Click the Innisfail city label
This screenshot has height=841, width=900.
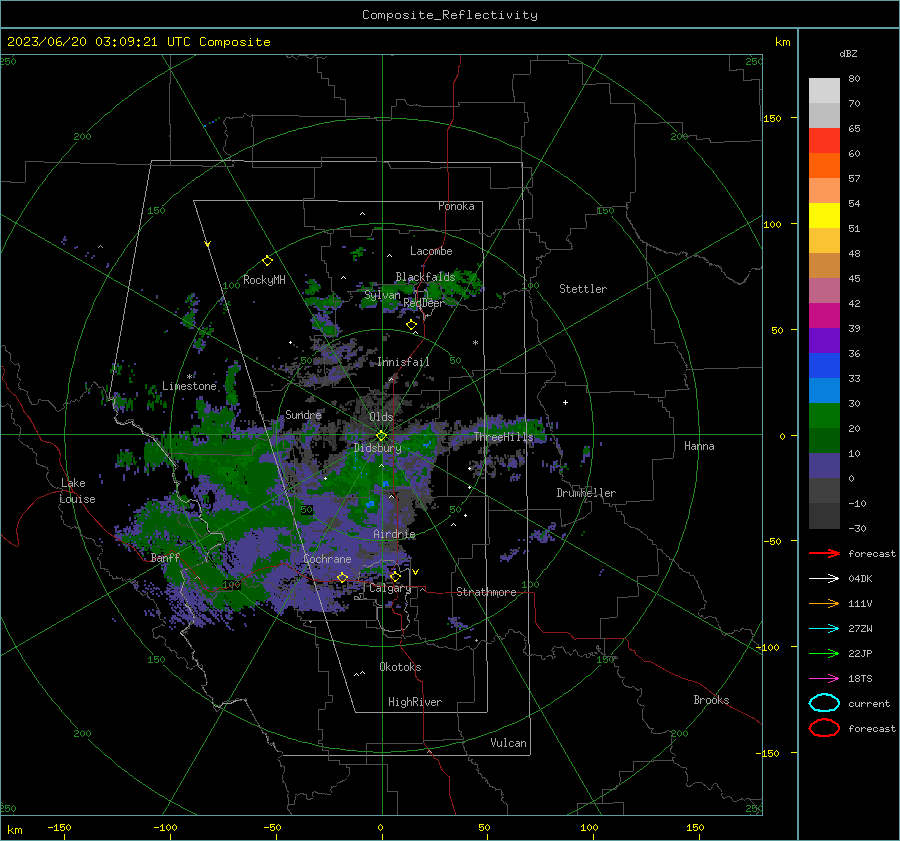(x=403, y=362)
